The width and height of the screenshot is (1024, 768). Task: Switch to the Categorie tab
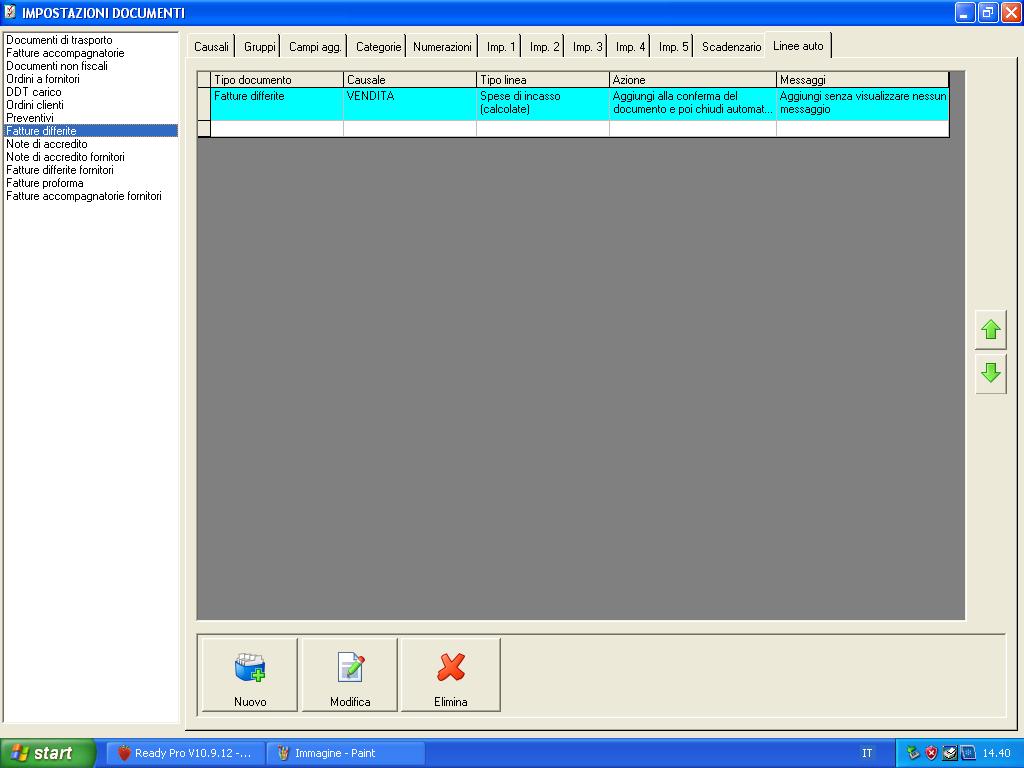[x=378, y=47]
